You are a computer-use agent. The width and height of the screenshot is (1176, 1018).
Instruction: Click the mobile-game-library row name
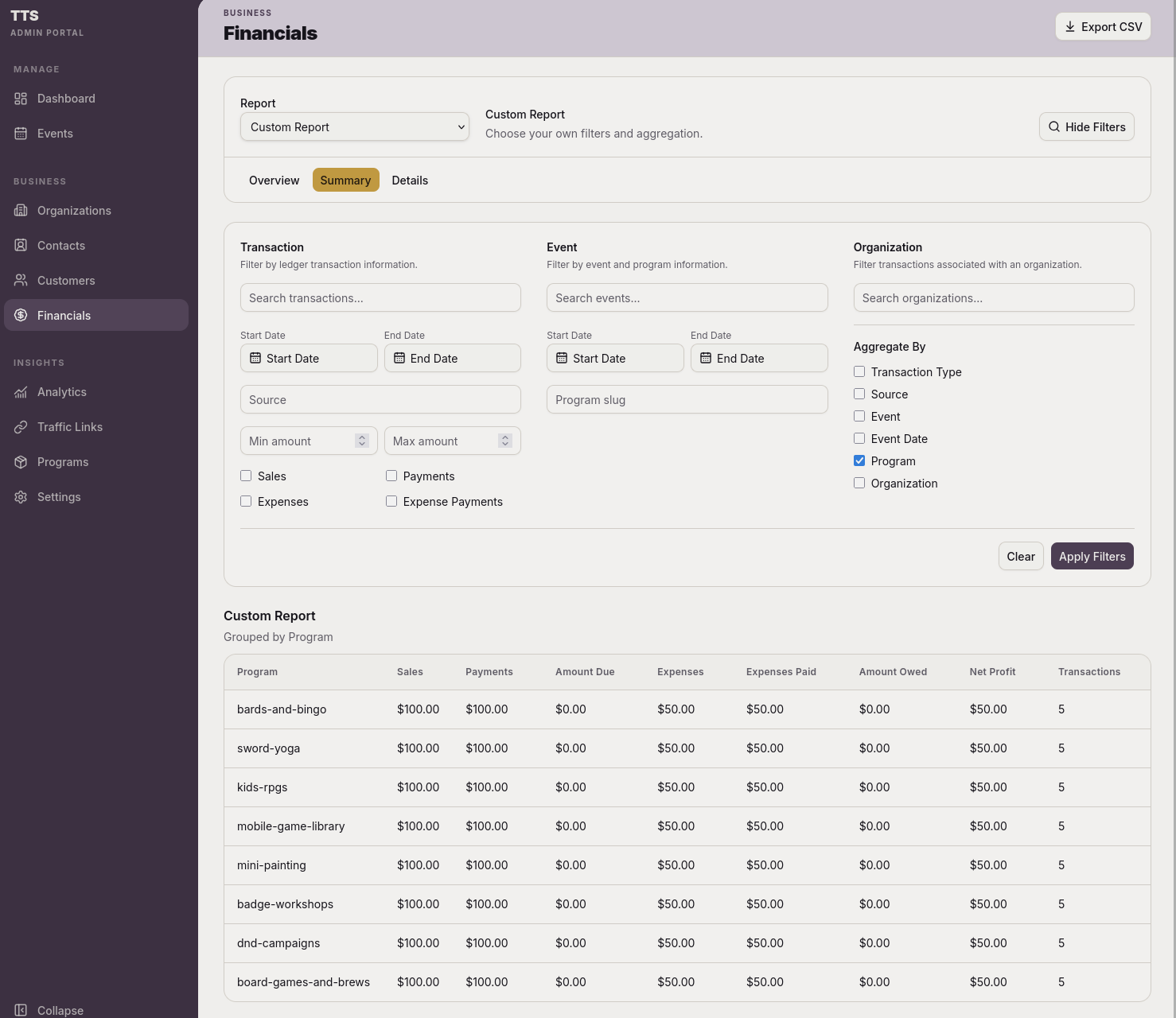[291, 826]
